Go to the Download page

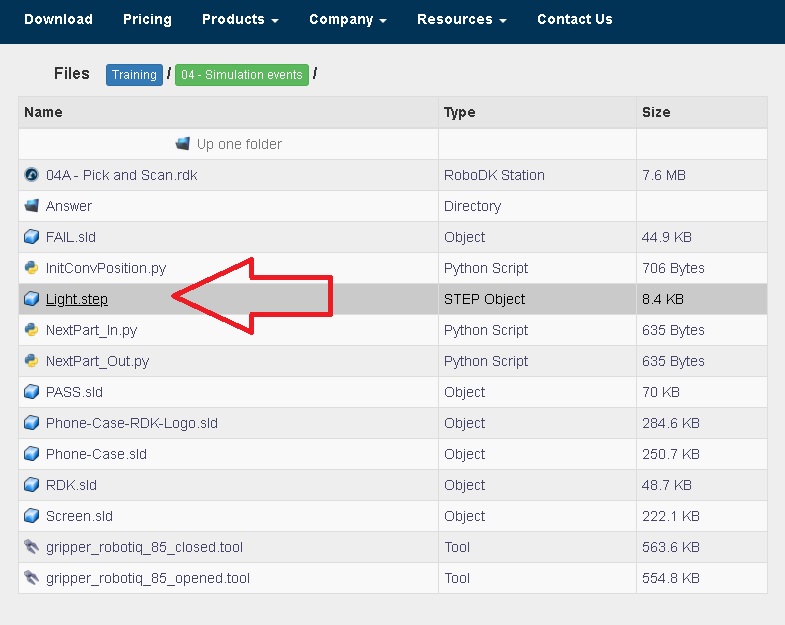coord(58,19)
